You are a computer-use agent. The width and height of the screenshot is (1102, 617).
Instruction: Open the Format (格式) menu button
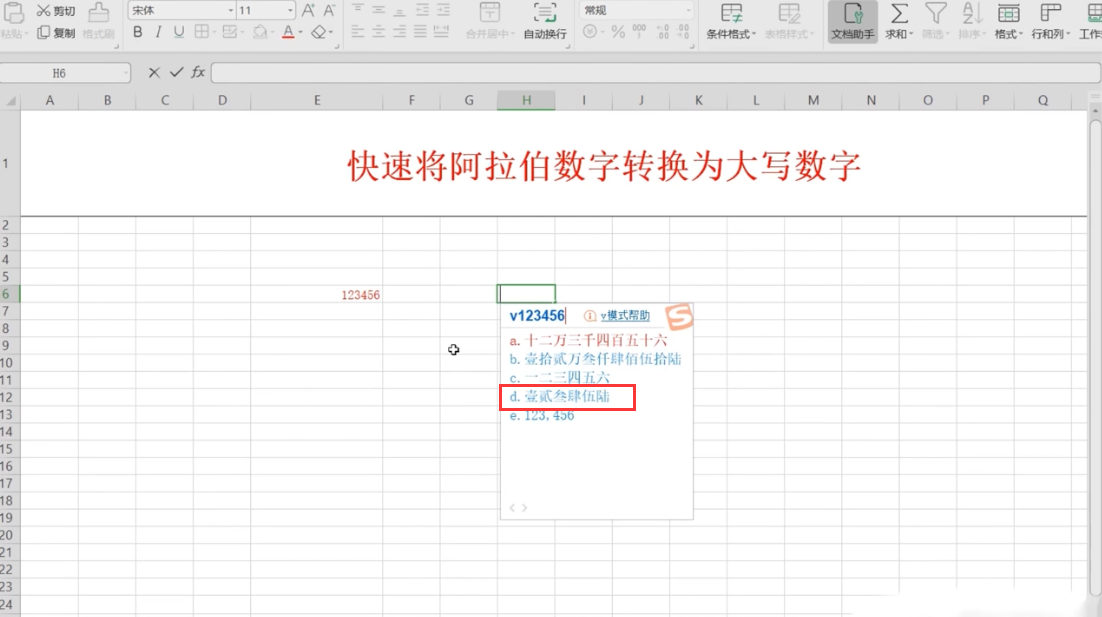coord(1008,20)
